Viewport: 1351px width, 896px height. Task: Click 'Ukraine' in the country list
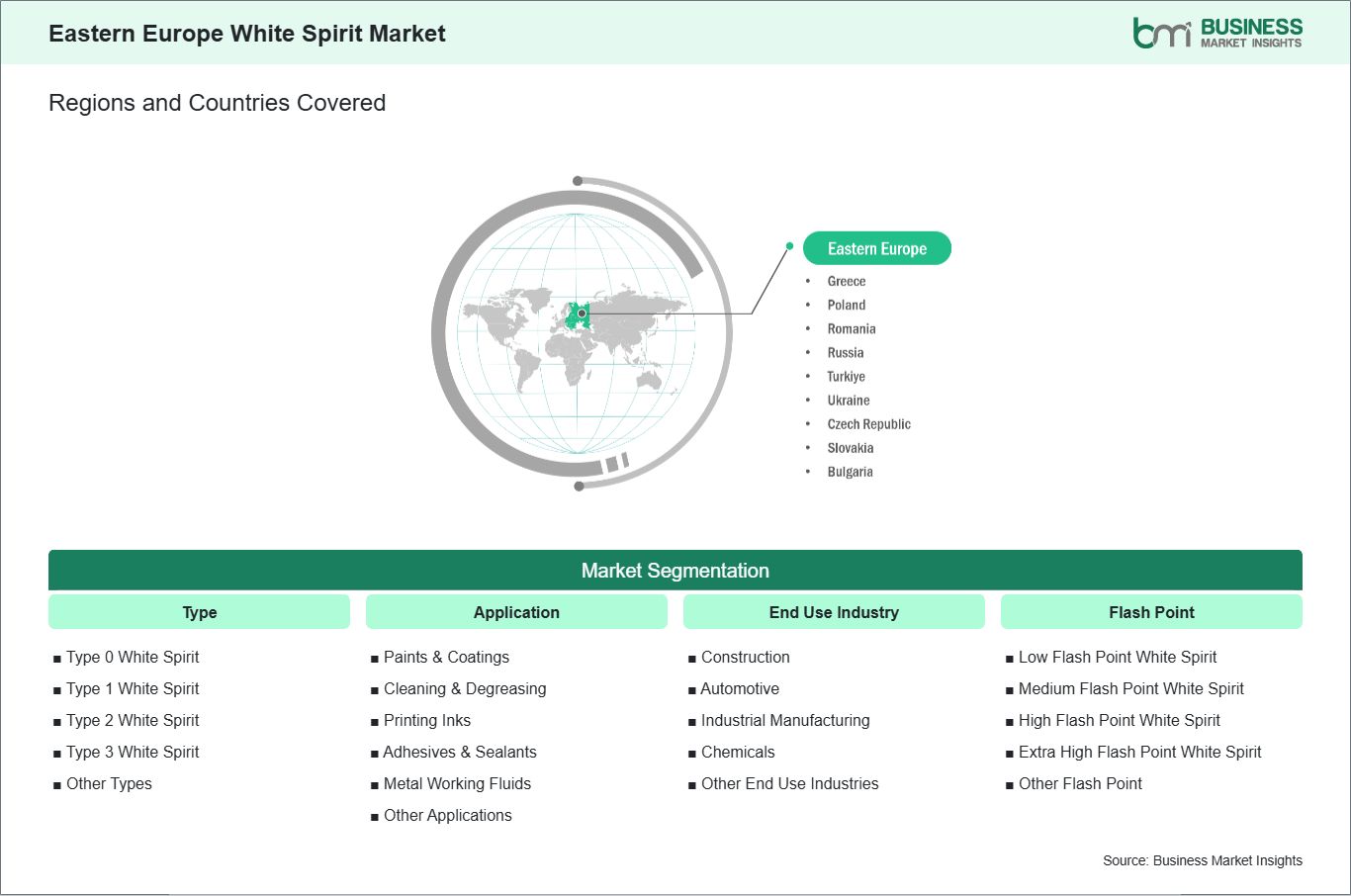(849, 401)
